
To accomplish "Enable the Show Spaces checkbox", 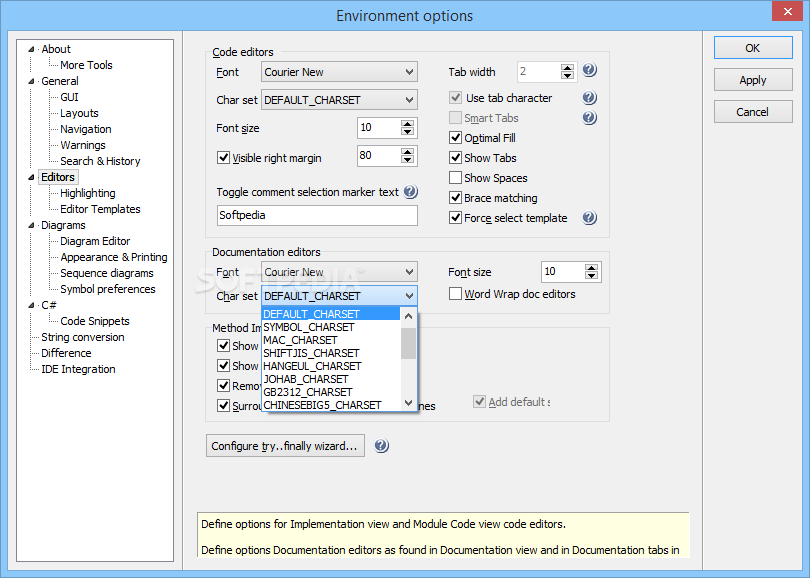I will tap(456, 178).
